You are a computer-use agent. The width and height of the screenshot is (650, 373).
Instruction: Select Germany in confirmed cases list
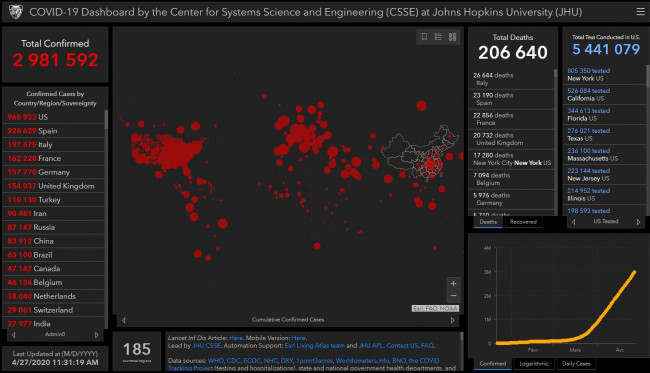(54, 172)
